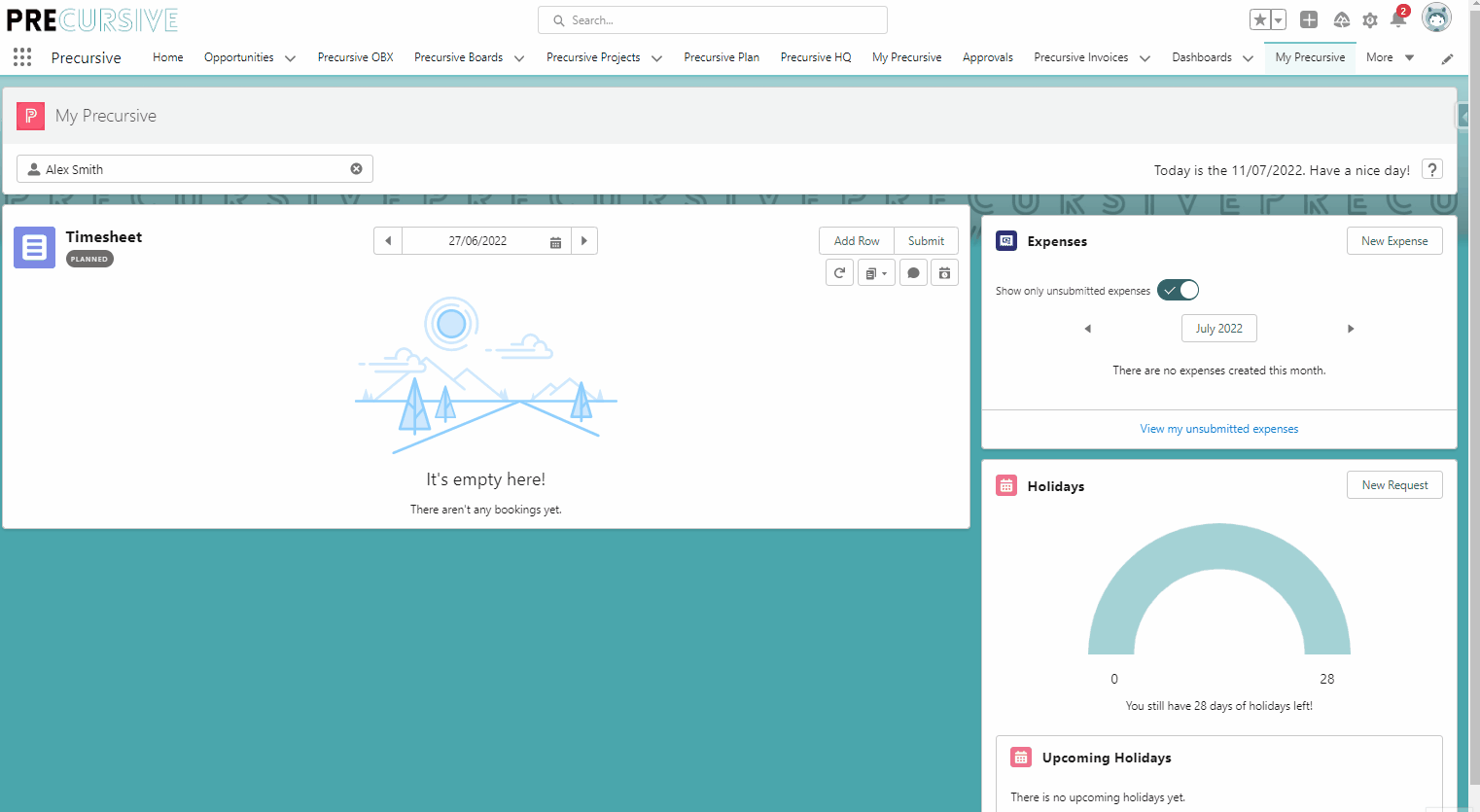1480x812 pixels.
Task: Go to the Precursive Plan tab
Action: (722, 57)
